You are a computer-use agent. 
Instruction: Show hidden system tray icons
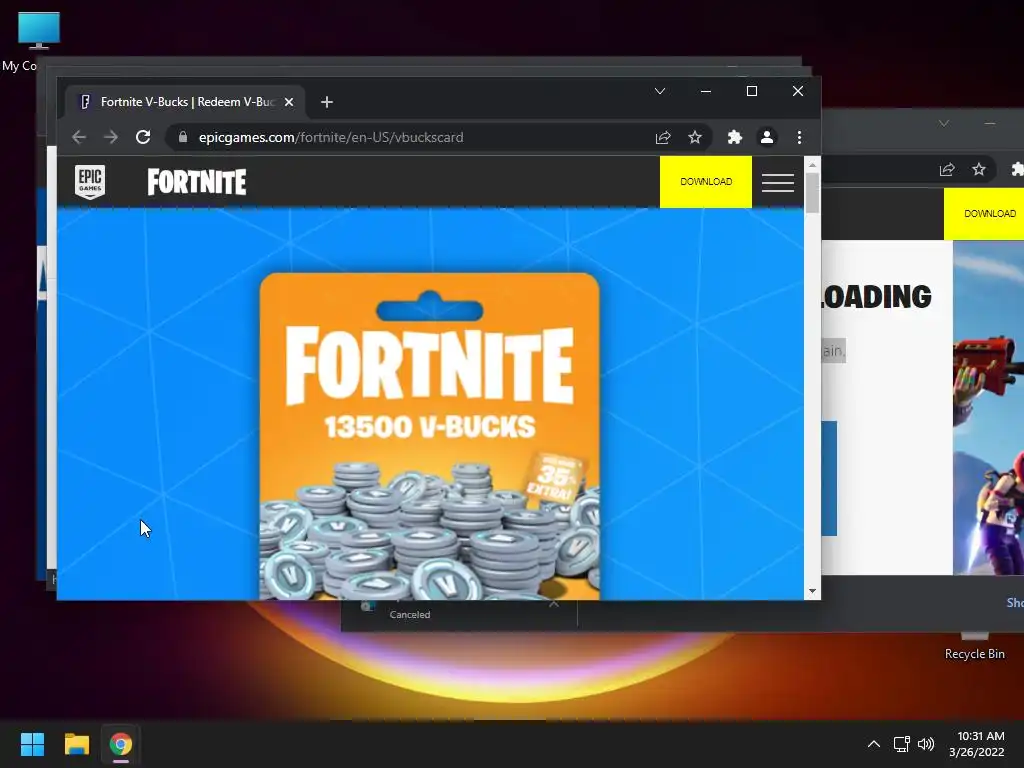(x=874, y=744)
